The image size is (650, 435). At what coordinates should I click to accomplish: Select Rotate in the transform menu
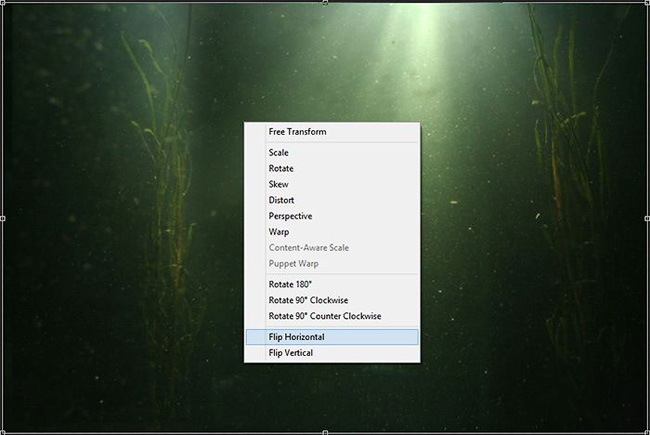coord(332,168)
